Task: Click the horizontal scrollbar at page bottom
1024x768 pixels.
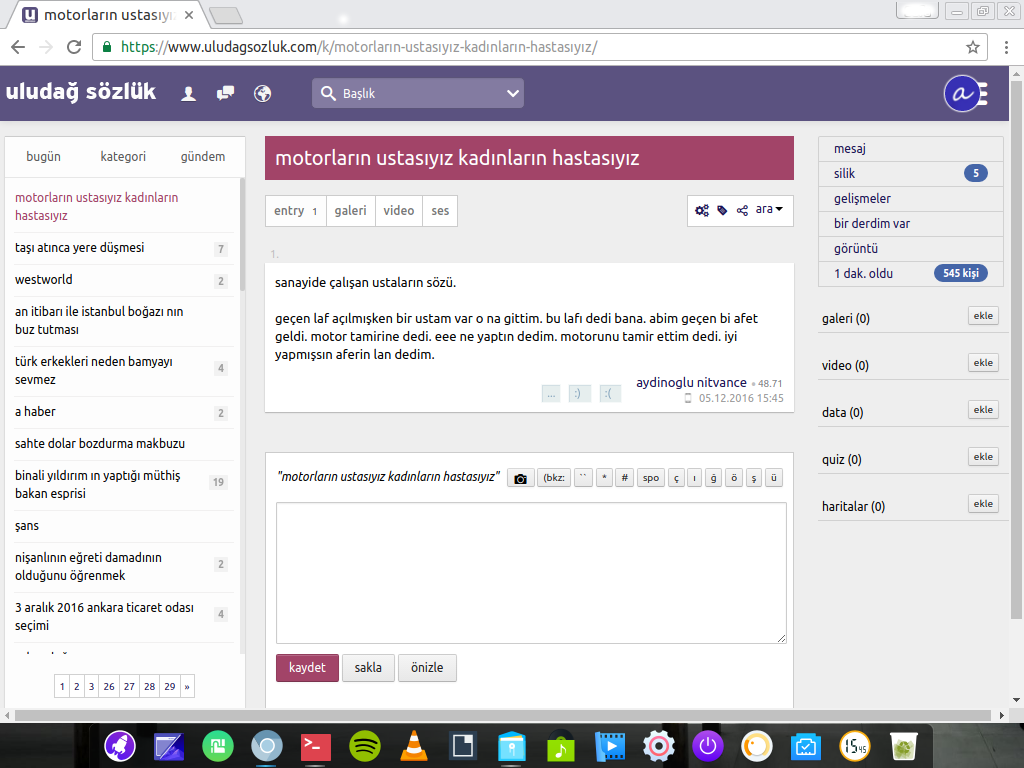Action: point(503,715)
